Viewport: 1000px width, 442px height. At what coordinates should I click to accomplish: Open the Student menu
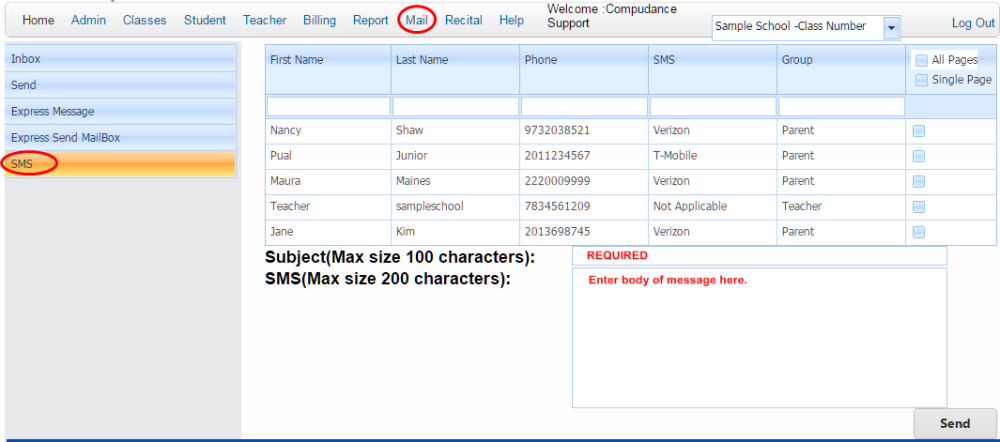click(x=205, y=20)
